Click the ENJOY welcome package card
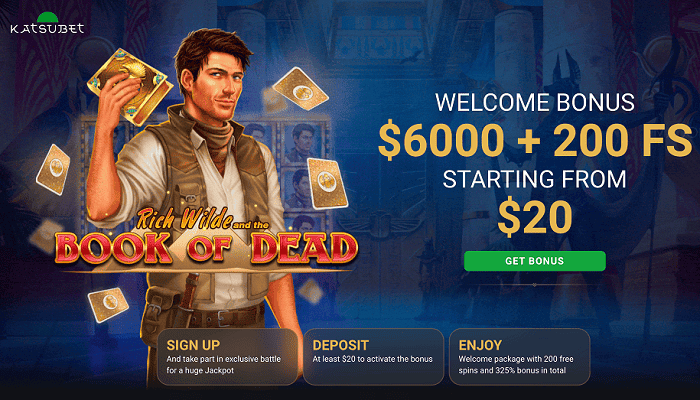This screenshot has width=700, height=400. point(519,357)
